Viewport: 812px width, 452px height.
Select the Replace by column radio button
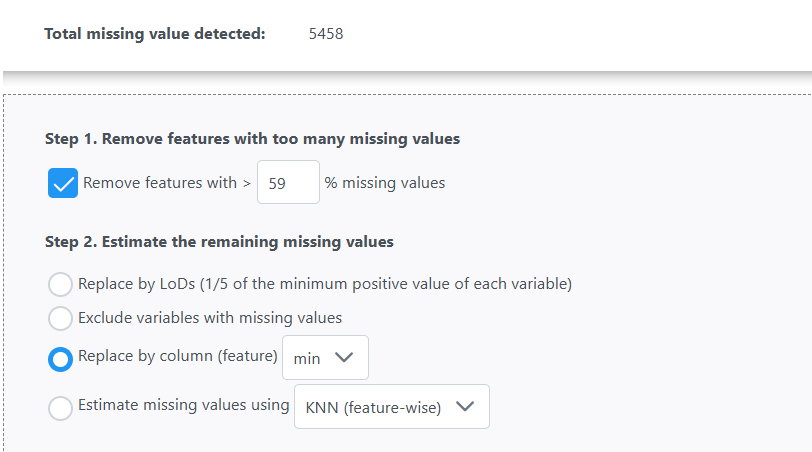[x=60, y=359]
